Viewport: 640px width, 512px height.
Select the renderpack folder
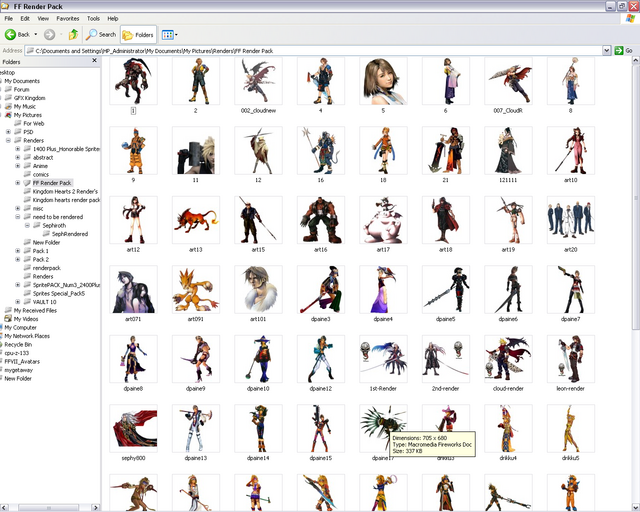pos(47,268)
